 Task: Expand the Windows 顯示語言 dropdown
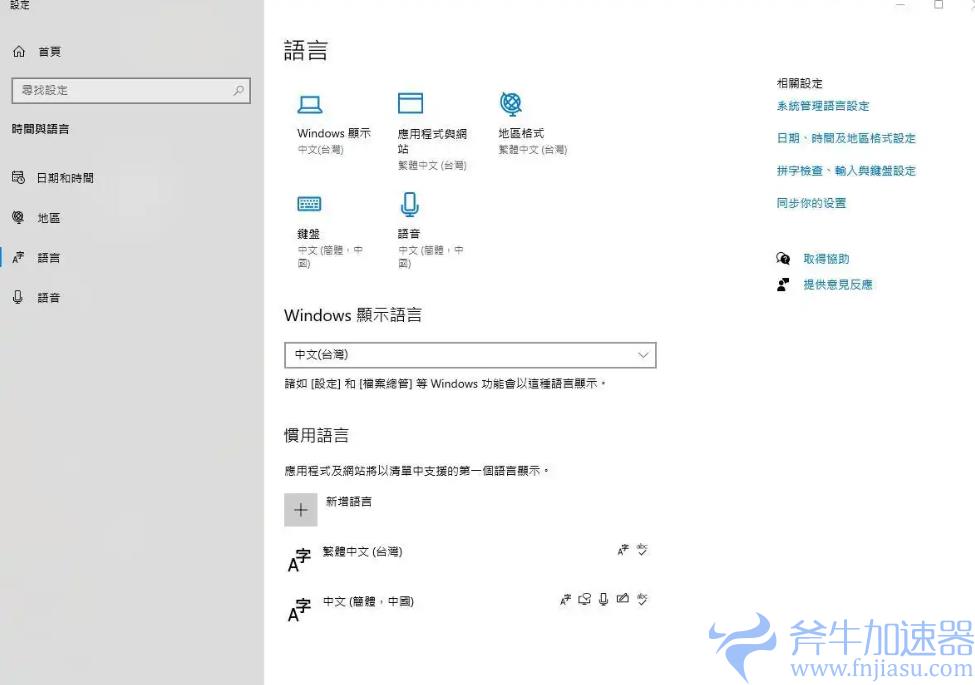[x=470, y=355]
